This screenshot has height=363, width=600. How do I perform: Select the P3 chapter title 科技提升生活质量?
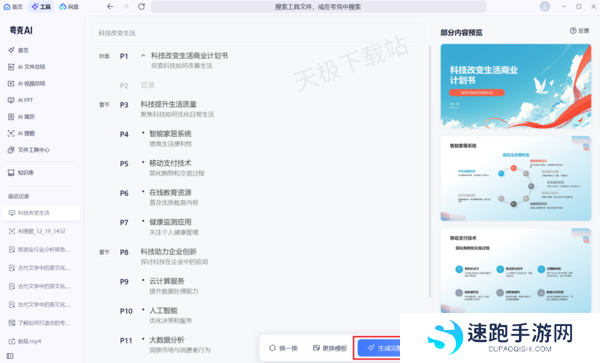tap(168, 104)
